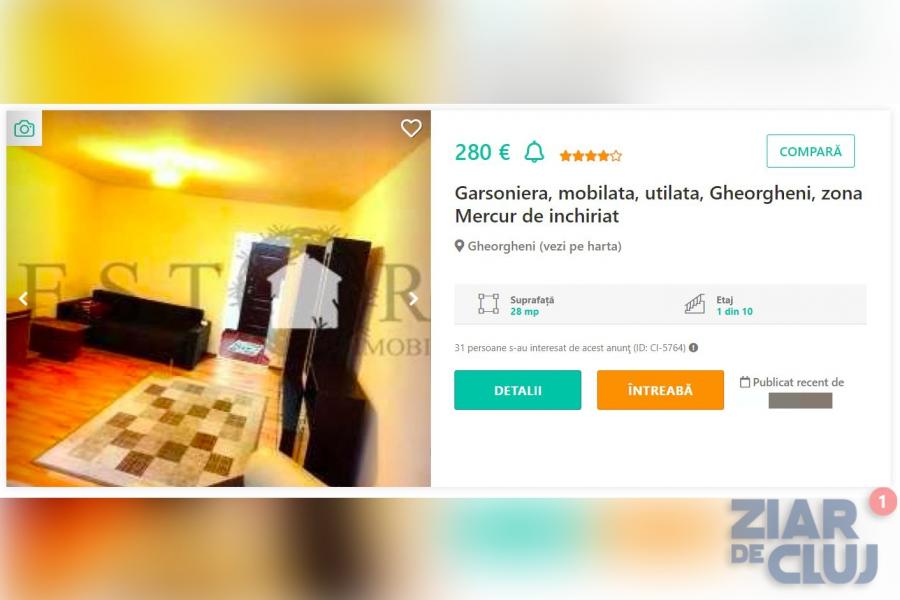Image resolution: width=900 pixels, height=600 pixels.
Task: Open the DETALII button
Action: tap(518, 390)
